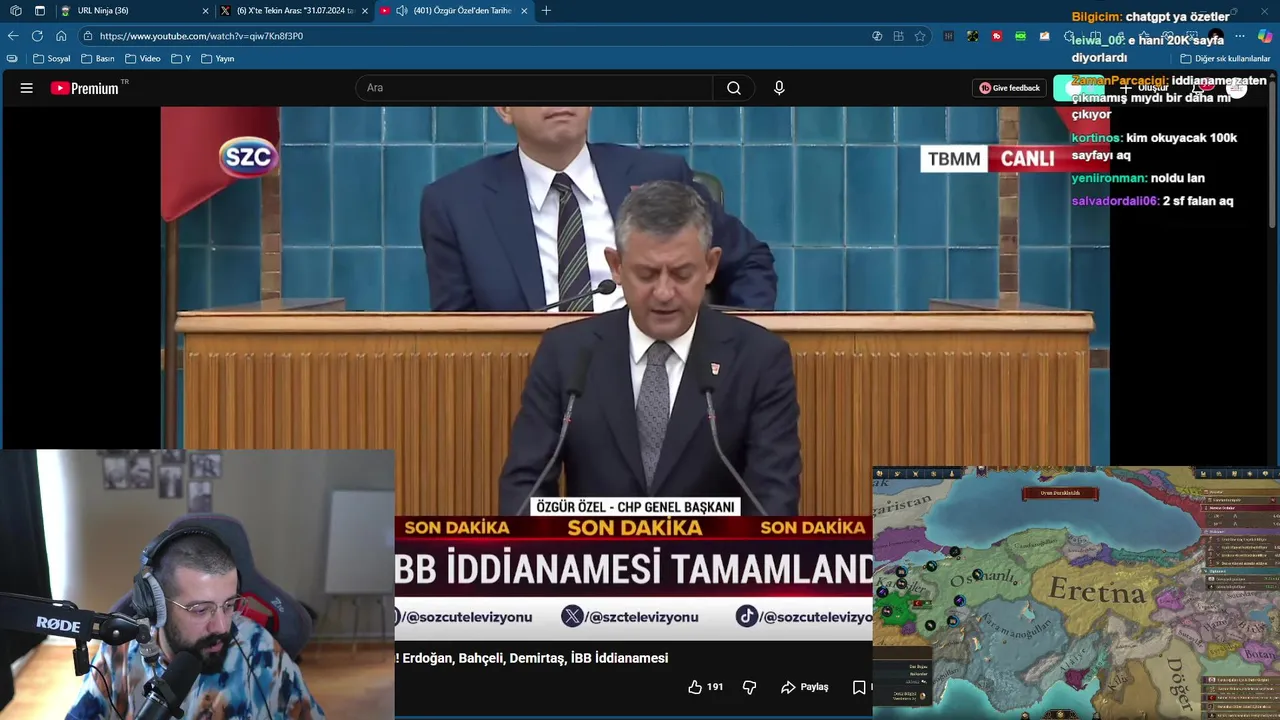Click the YouTube search magnifier button
This screenshot has height=720, width=1280.
tap(734, 88)
